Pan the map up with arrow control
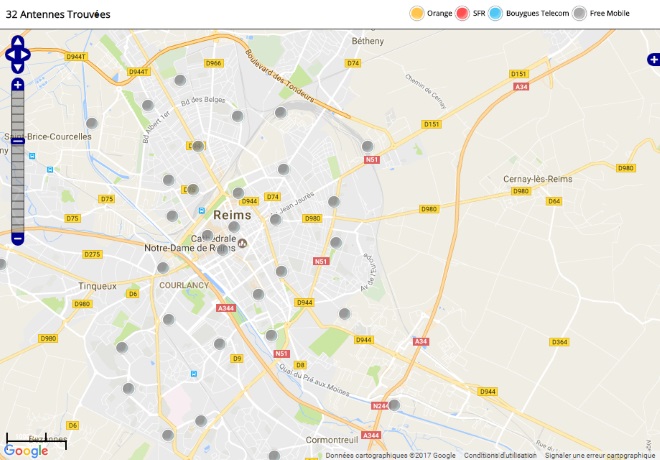The width and height of the screenshot is (660, 460). tap(18, 42)
